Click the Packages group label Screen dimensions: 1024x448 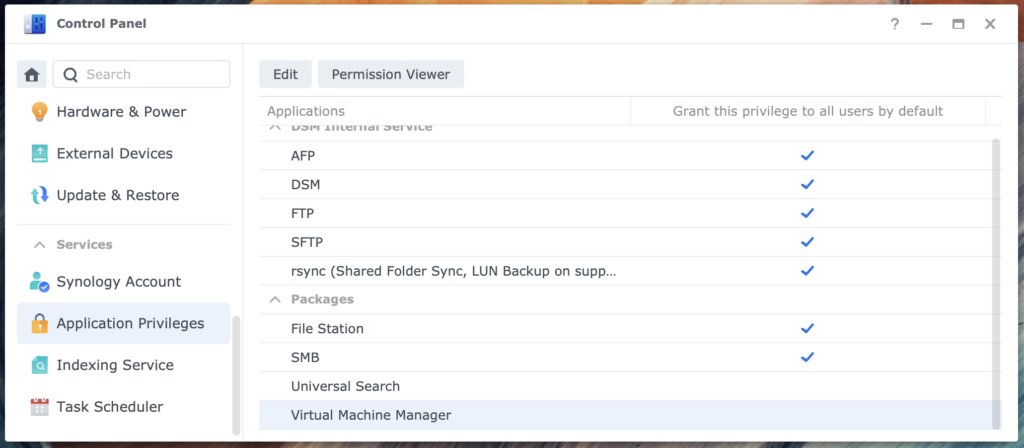click(x=323, y=299)
